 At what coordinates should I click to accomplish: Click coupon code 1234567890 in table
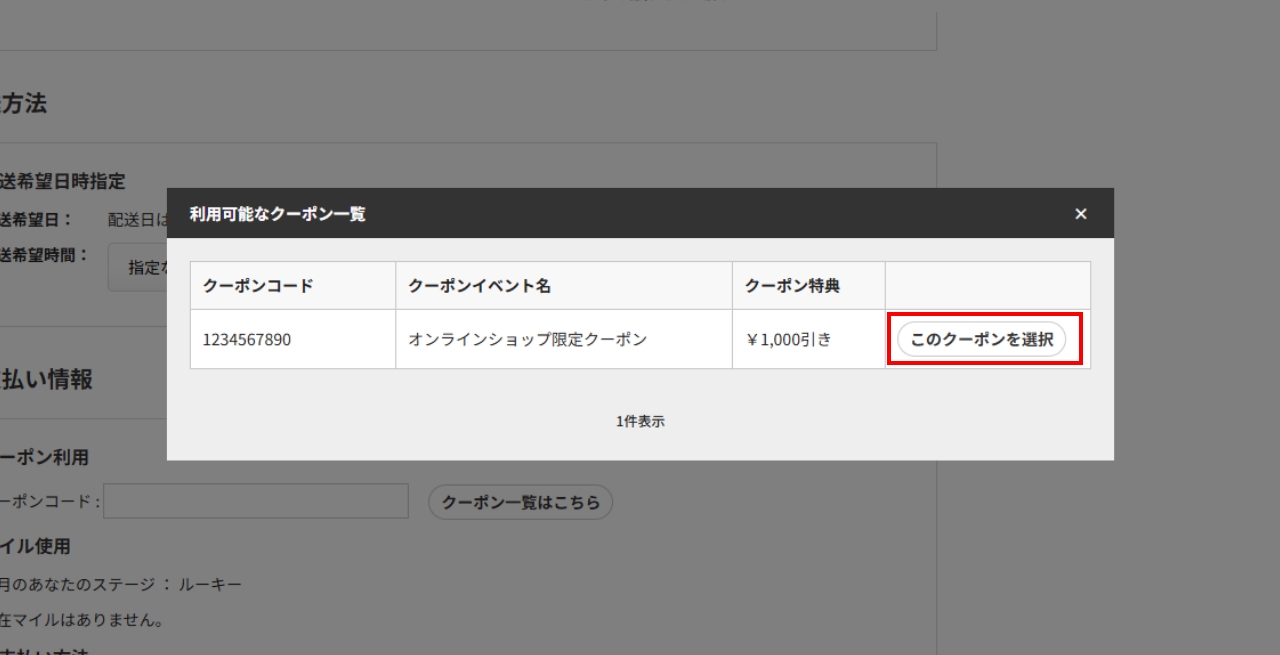tap(247, 340)
